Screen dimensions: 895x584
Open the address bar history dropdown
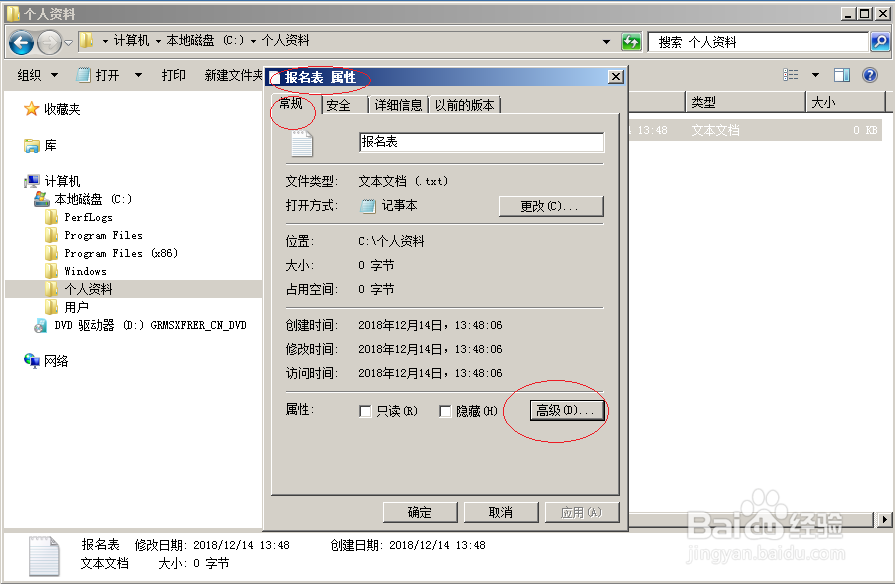pyautogui.click(x=606, y=42)
